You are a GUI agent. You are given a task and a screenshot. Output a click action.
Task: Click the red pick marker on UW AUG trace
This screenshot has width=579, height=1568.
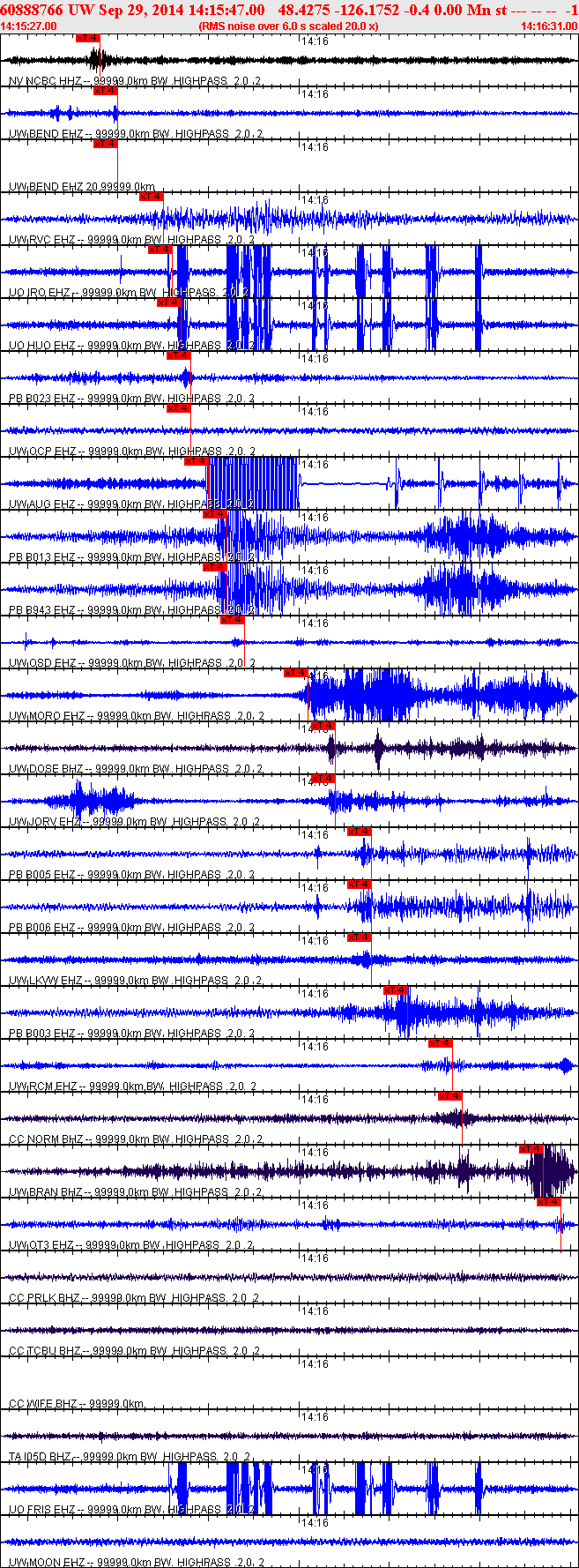(195, 461)
